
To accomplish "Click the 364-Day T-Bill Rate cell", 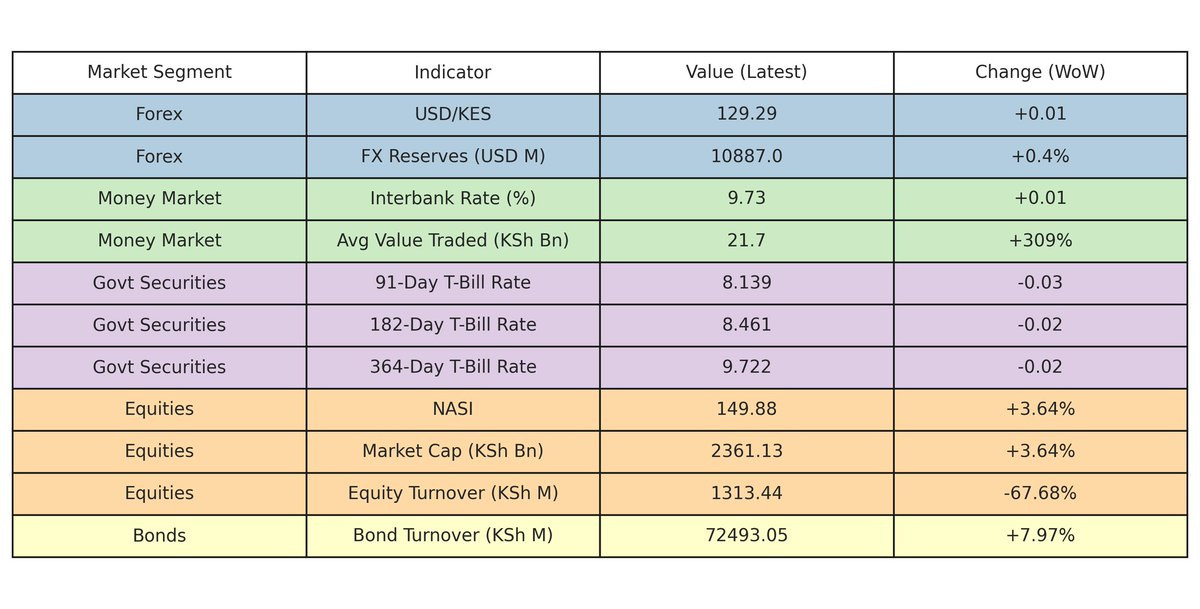I will click(453, 367).
